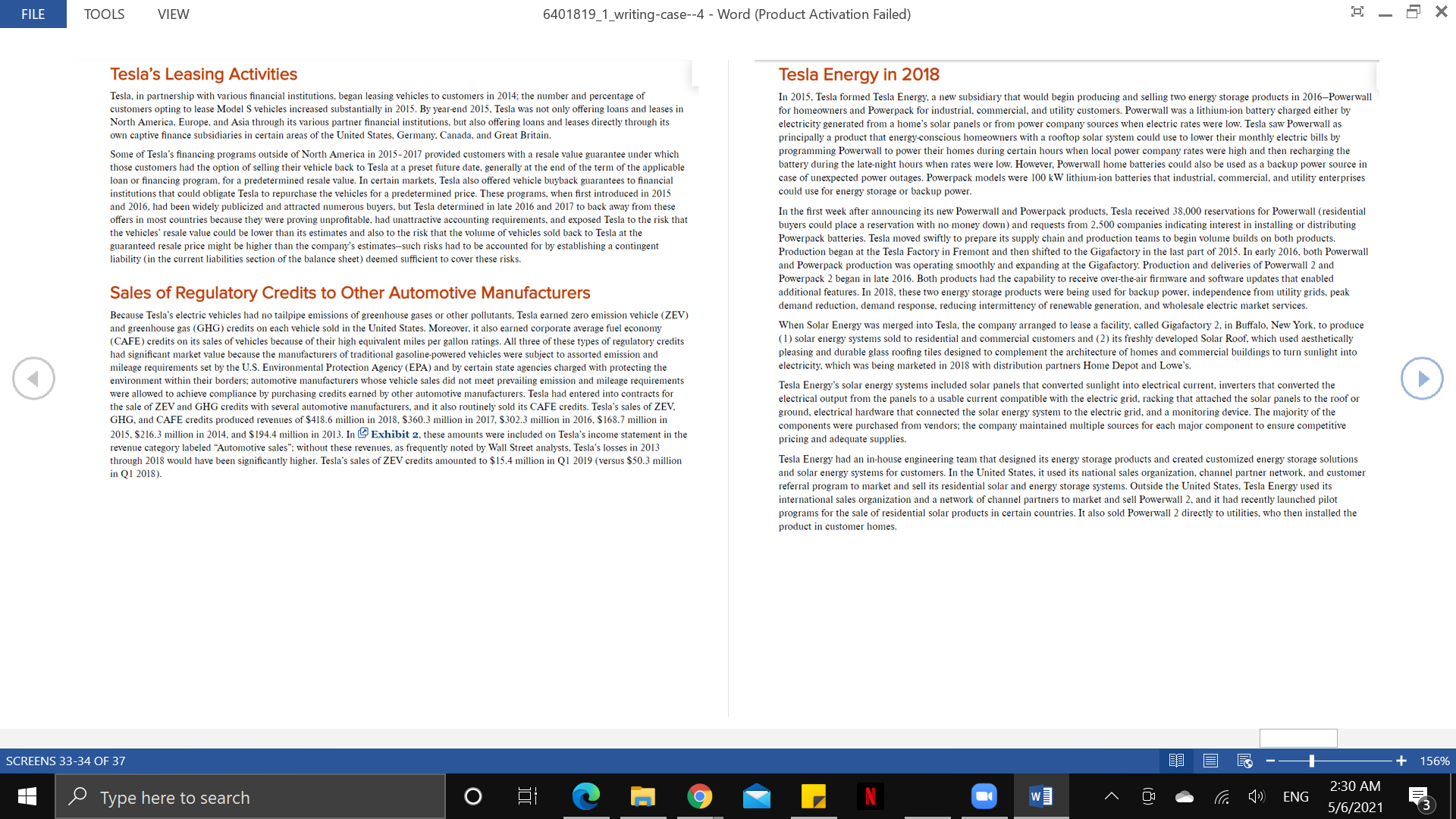Expand hidden icons in the system tray

point(1111,796)
